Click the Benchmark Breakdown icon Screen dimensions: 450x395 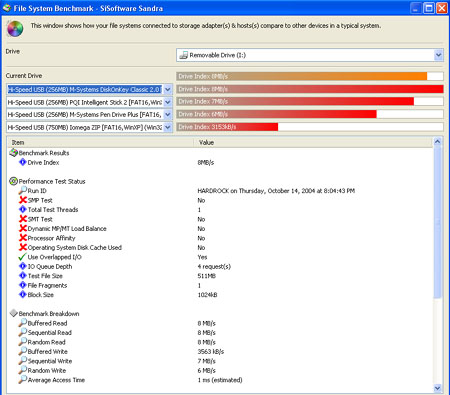click(13, 313)
